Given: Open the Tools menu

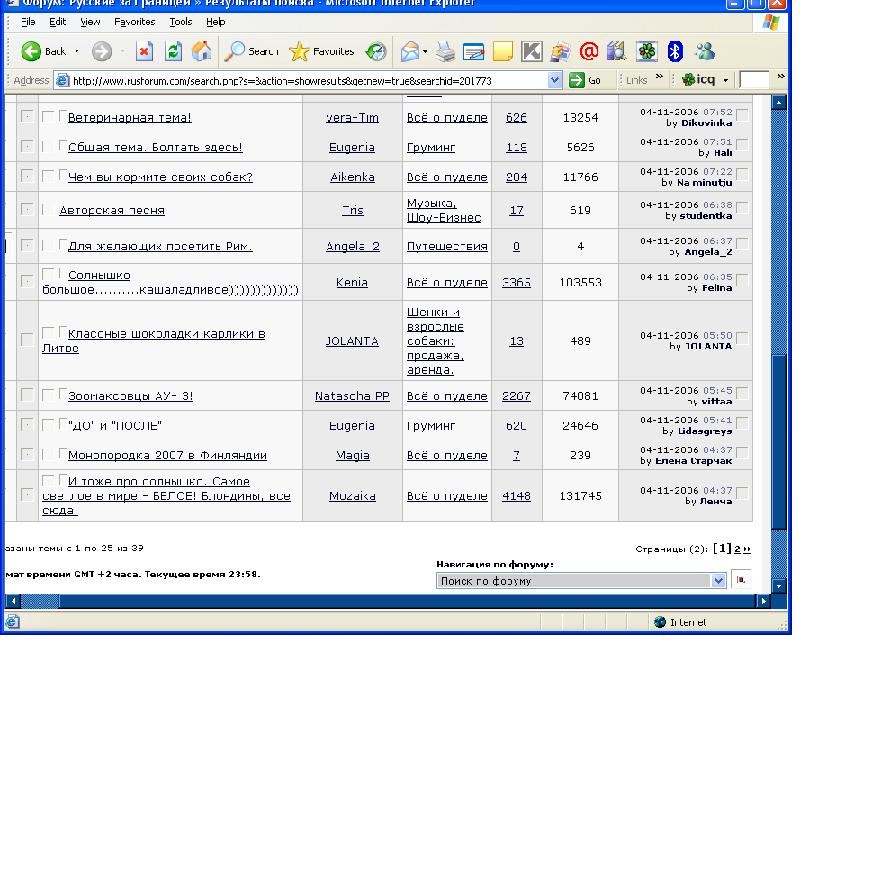Looking at the screenshot, I should (181, 21).
